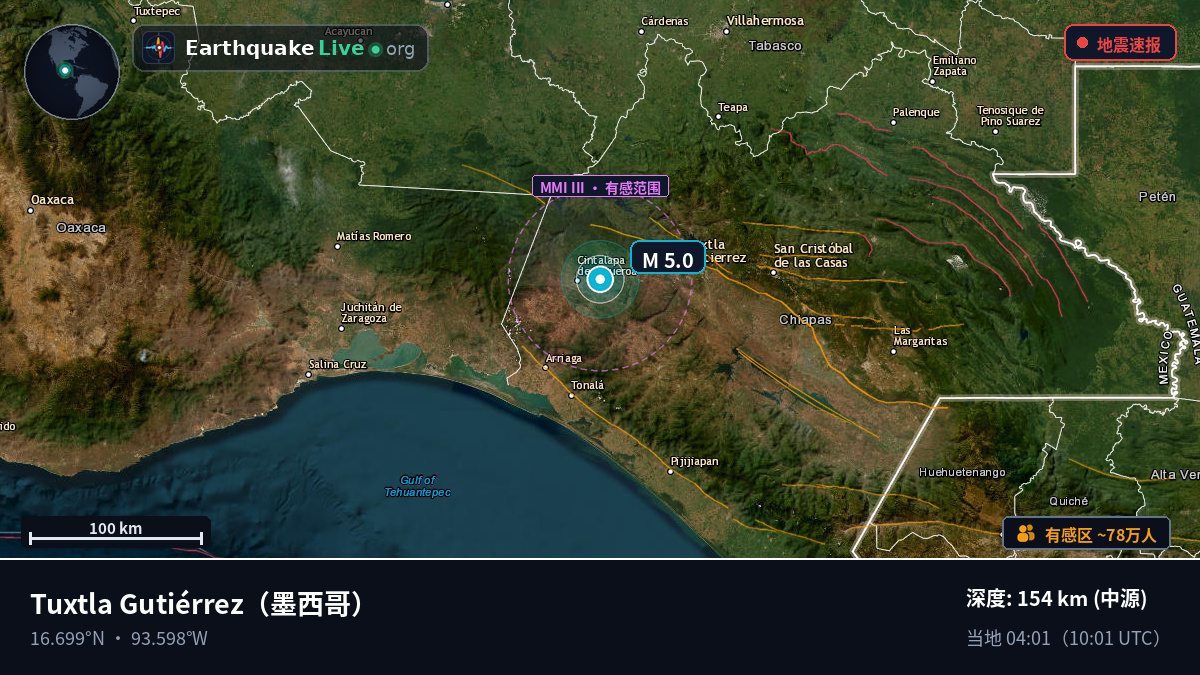Image resolution: width=1200 pixels, height=675 pixels.
Task: Click the Las Margaritas label
Action: point(920,336)
